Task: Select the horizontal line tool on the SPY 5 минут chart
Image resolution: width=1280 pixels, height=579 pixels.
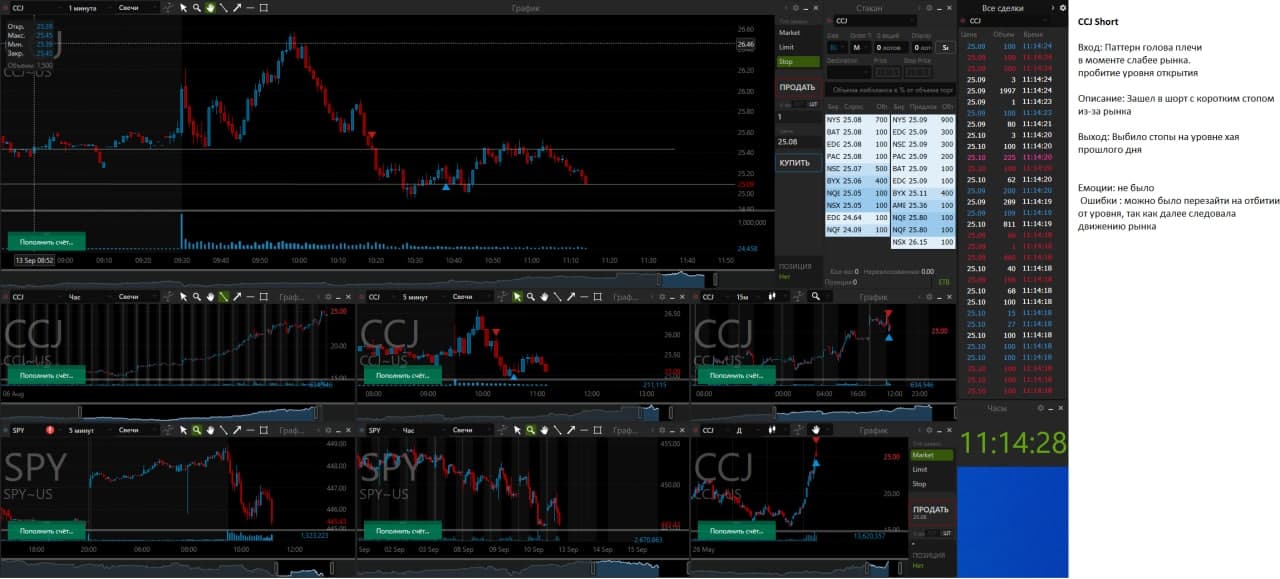Action: pyautogui.click(x=249, y=430)
